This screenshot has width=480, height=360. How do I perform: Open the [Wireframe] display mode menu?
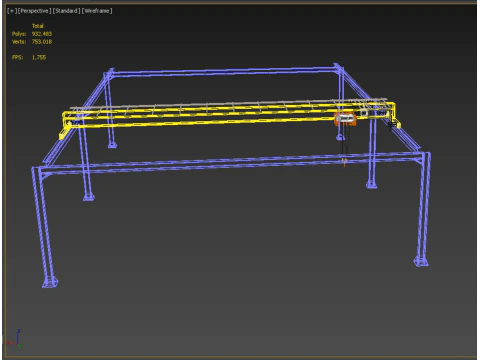97,11
